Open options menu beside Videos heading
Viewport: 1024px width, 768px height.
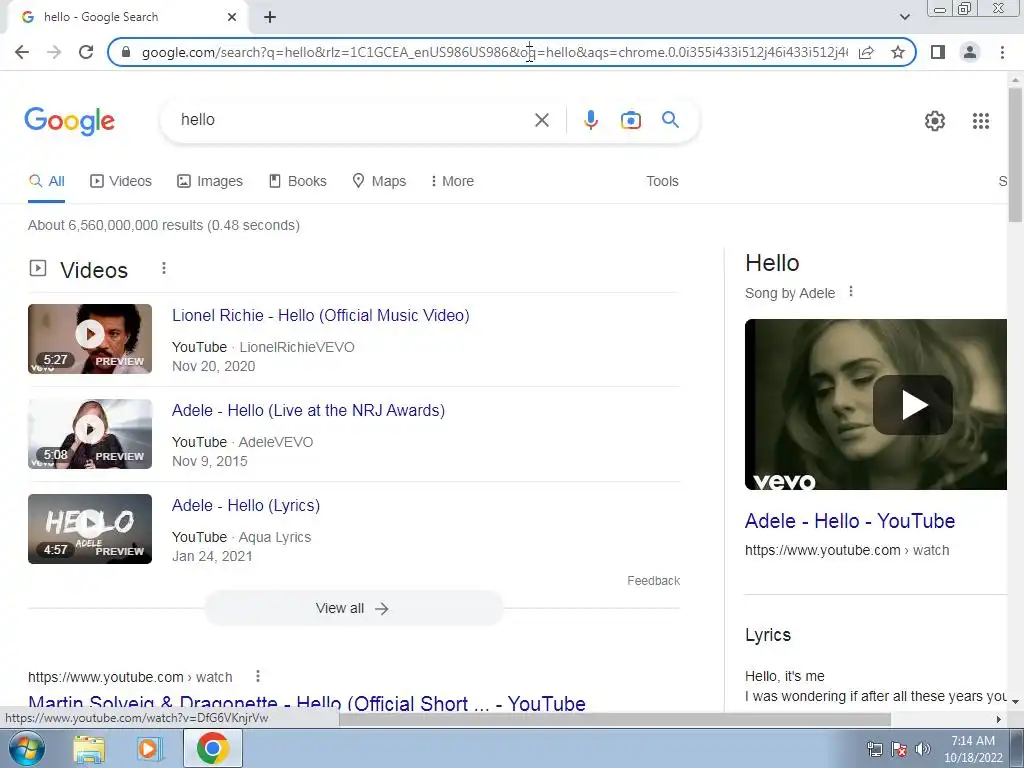coord(164,268)
